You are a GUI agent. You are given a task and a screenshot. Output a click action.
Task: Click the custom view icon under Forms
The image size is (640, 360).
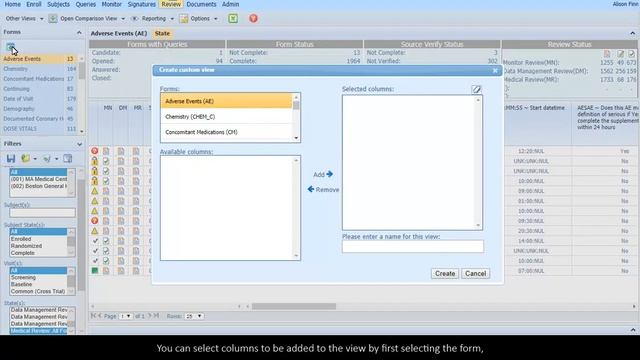(x=10, y=47)
